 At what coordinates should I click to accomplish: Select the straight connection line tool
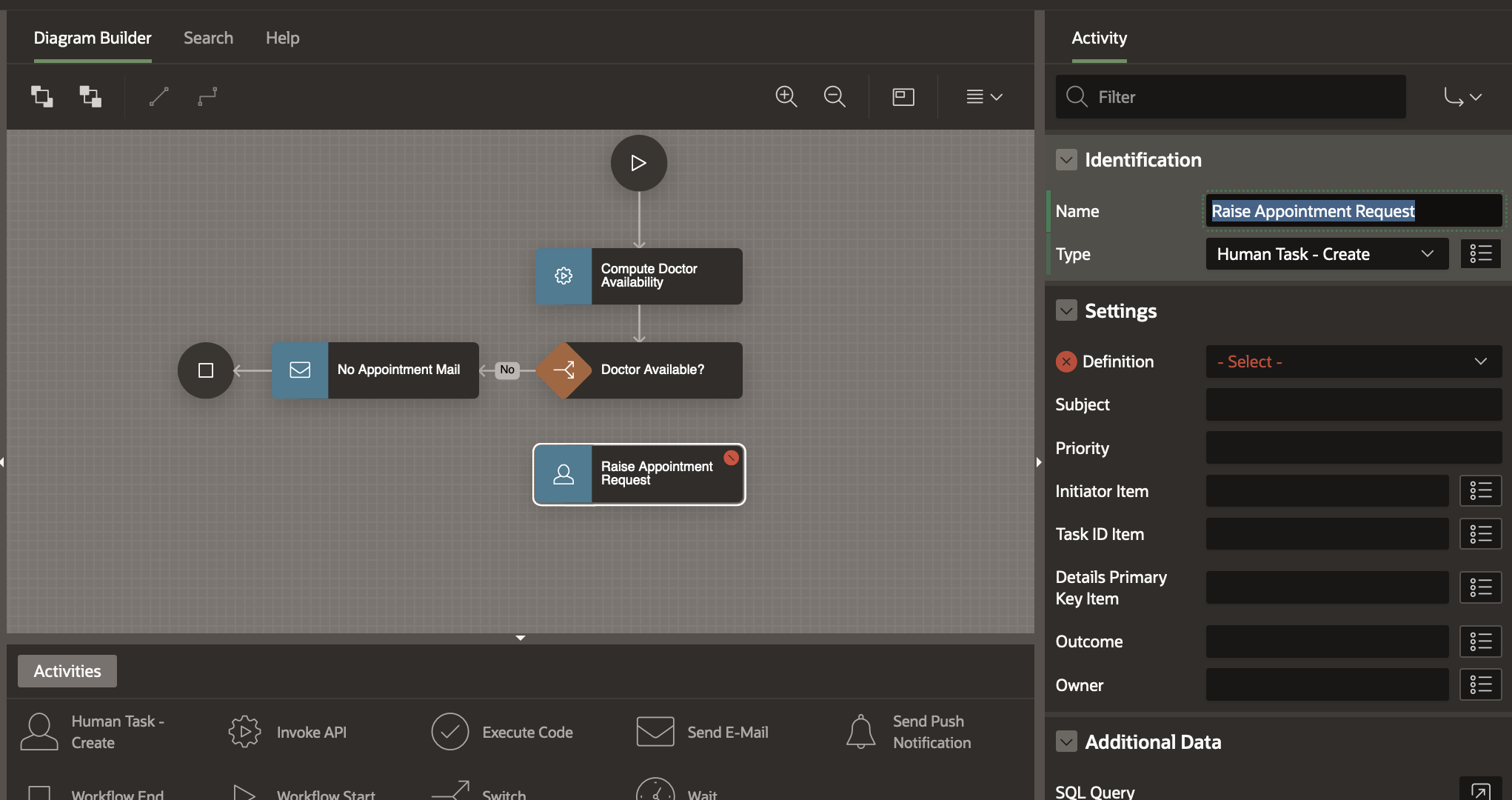pyautogui.click(x=159, y=96)
